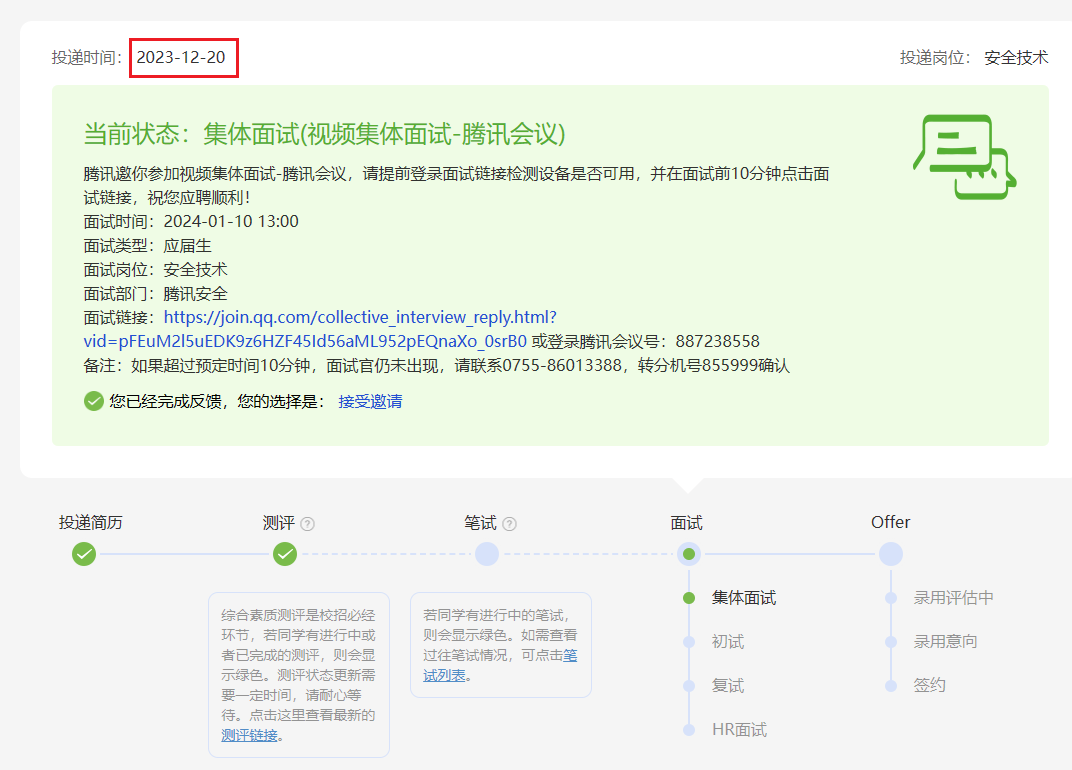The image size is (1072, 770).
Task: Click the dot beside 录用意向
Action: [891, 641]
